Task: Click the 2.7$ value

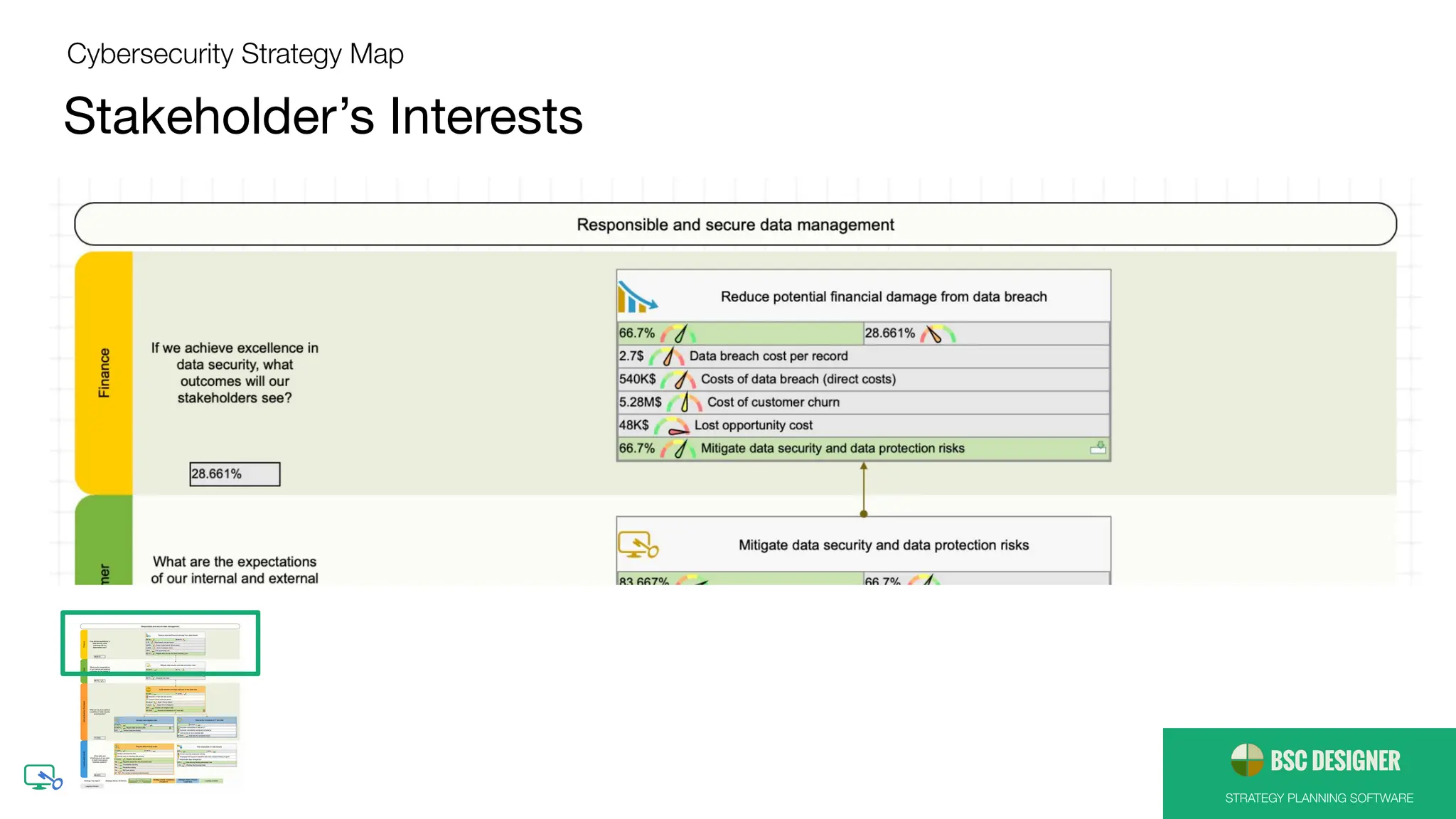Action: 631,356
